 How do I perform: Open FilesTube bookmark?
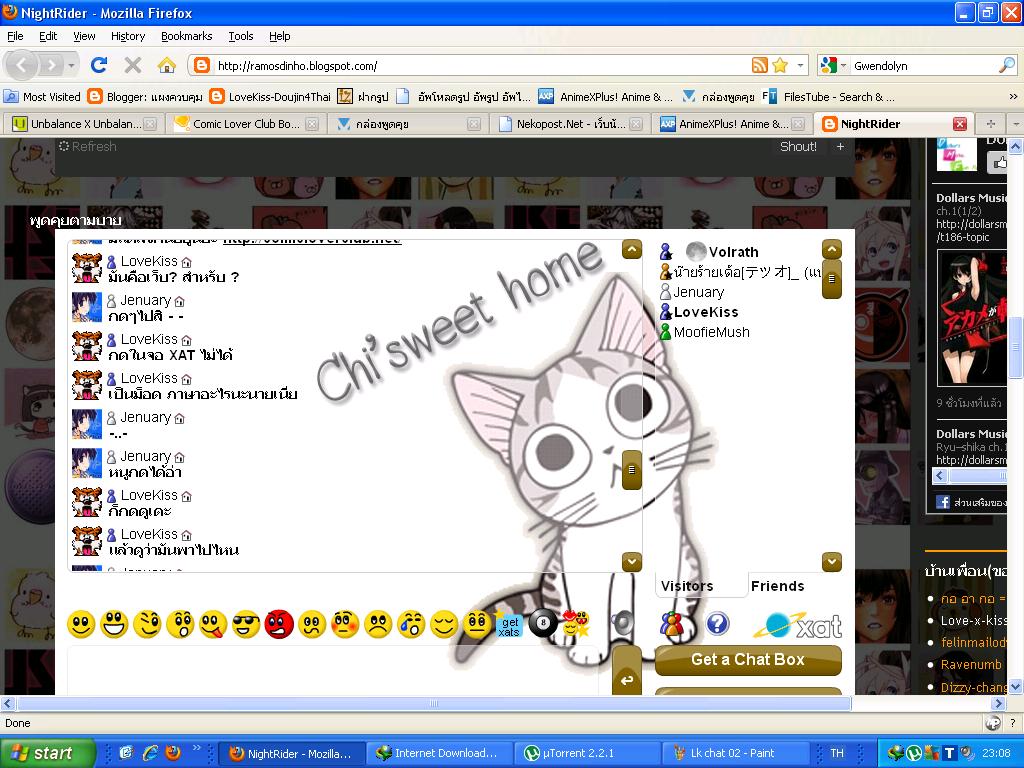828,97
